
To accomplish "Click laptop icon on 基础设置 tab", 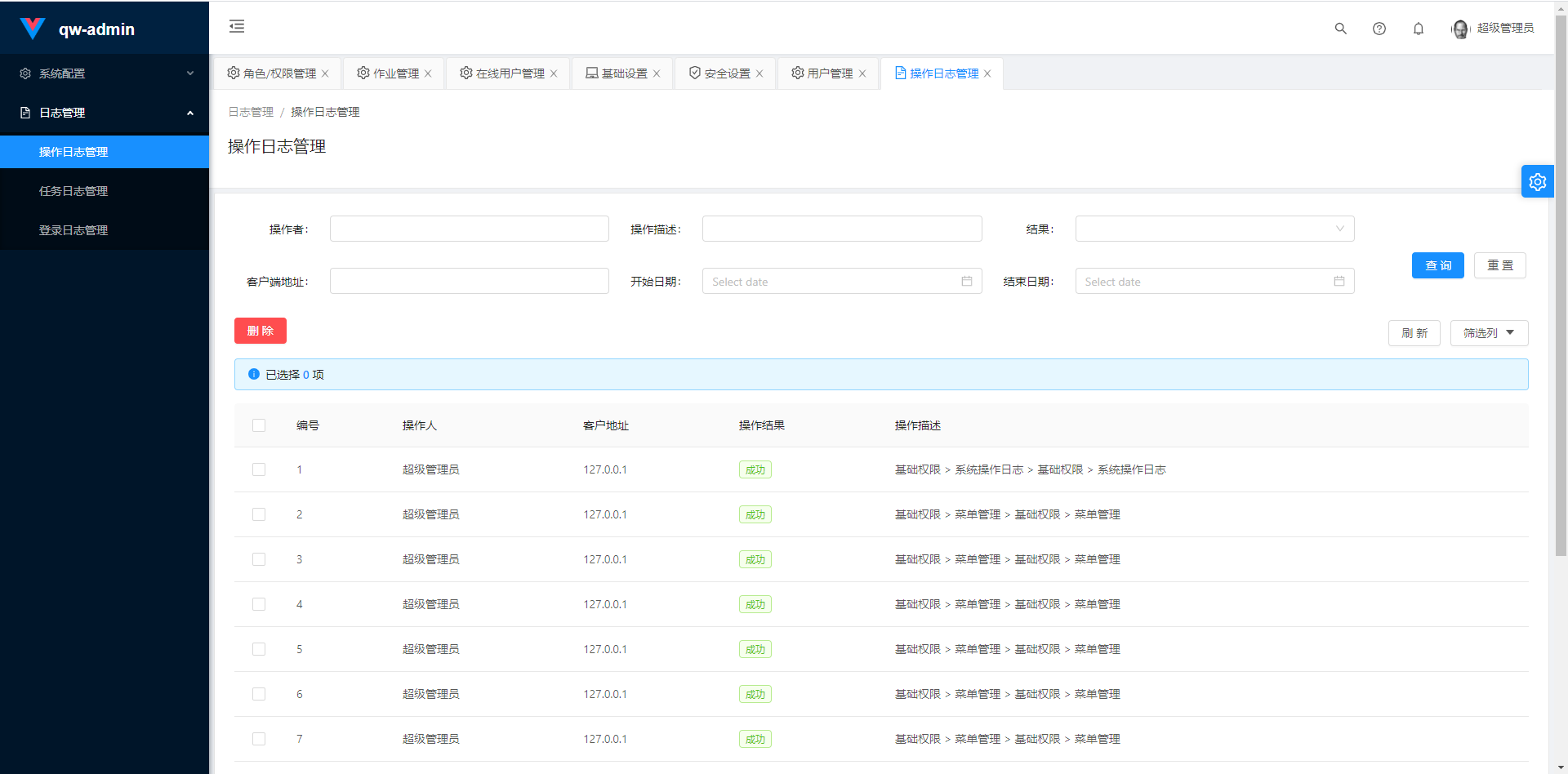I will [x=592, y=73].
